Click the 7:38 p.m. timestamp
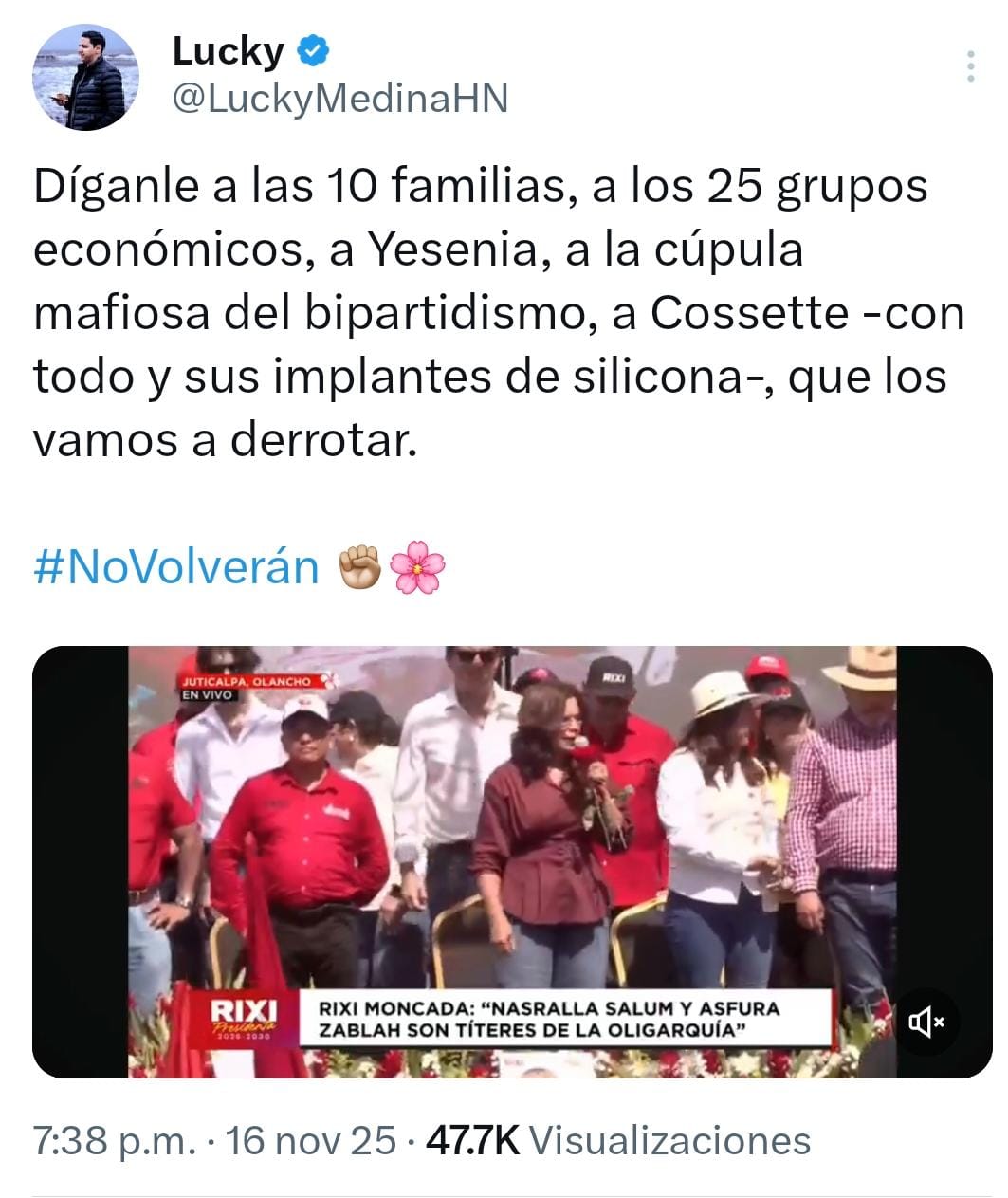The width and height of the screenshot is (1008, 1198). 113,1139
